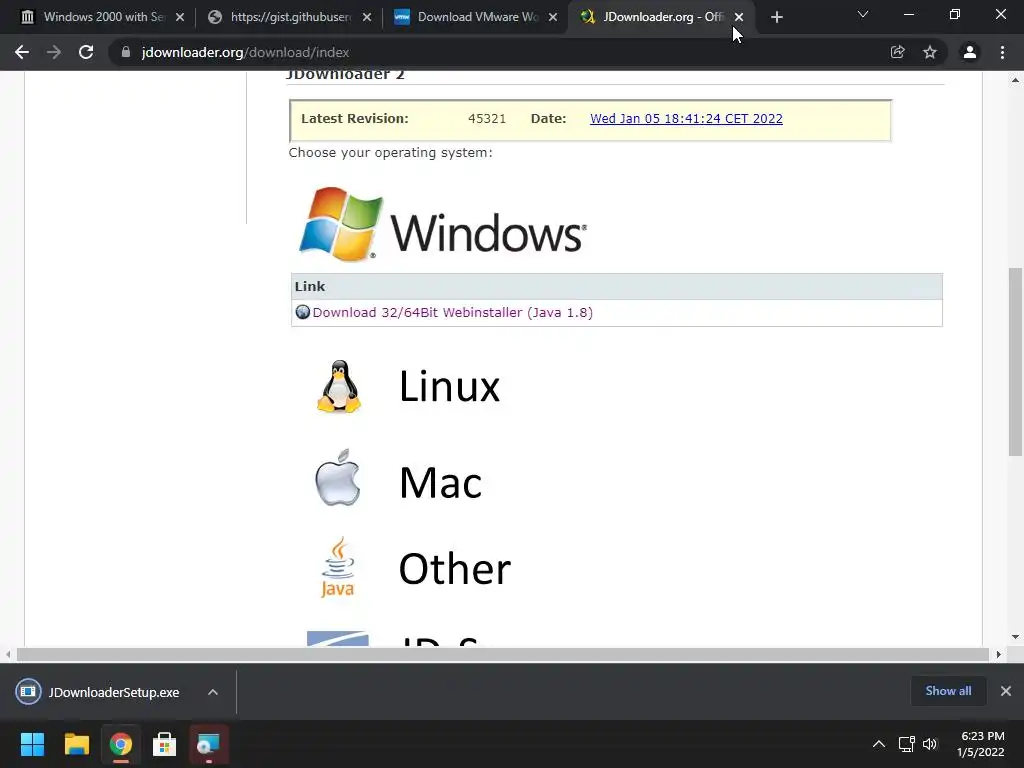This screenshot has width=1024, height=768.
Task: Open the clock and date 6:23 PM
Action: 982,744
